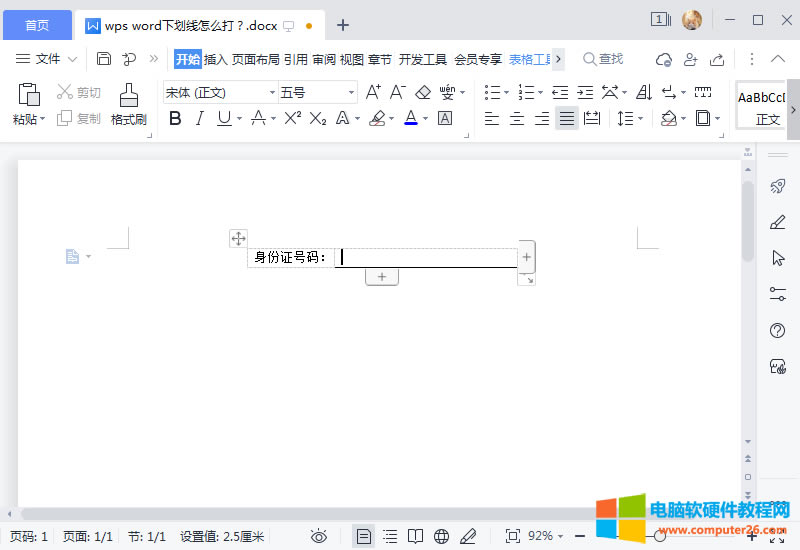The image size is (800, 550).
Task: Switch to the 页面布局 ribbon tab
Action: coord(255,59)
